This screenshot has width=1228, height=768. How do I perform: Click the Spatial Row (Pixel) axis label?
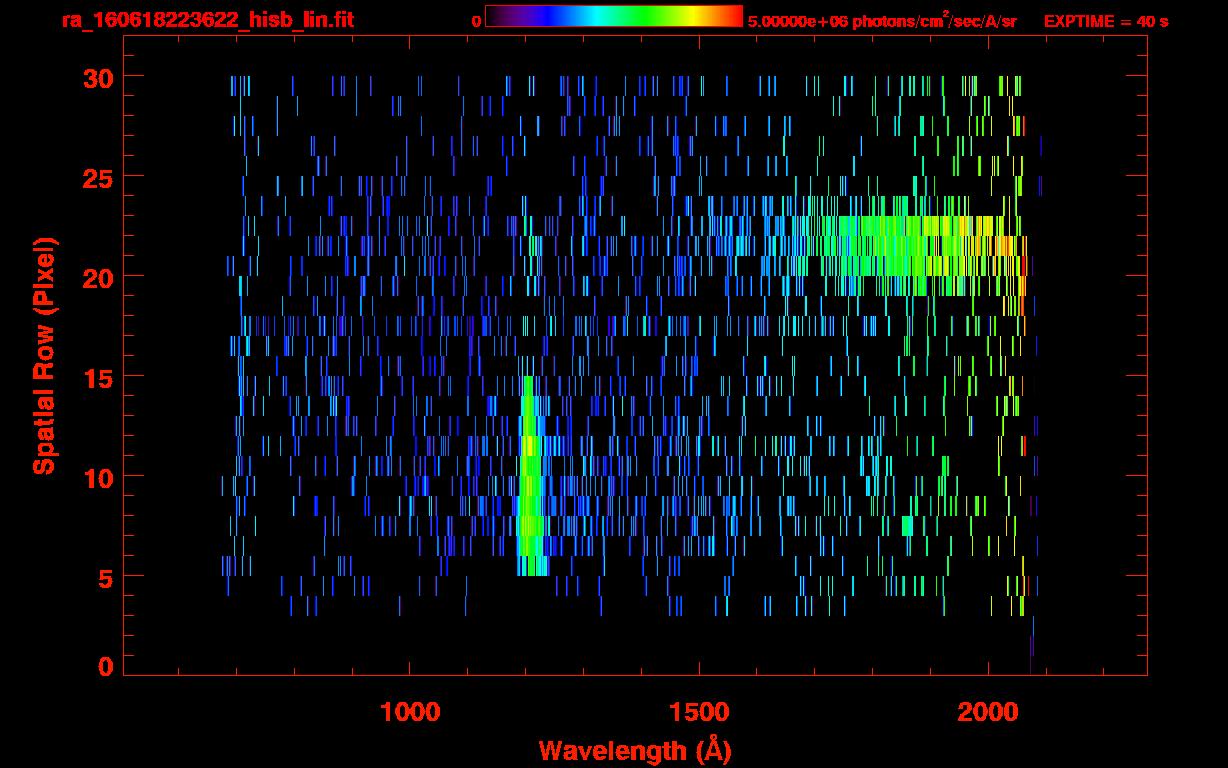(44, 355)
